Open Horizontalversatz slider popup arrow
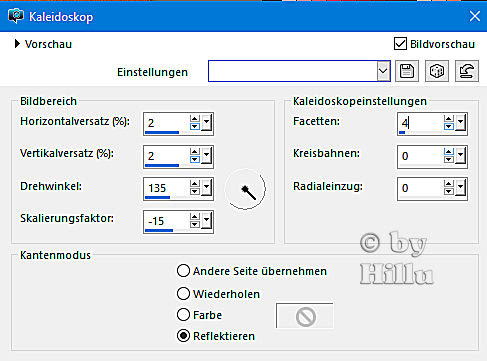This screenshot has width=487, height=361. [207, 123]
